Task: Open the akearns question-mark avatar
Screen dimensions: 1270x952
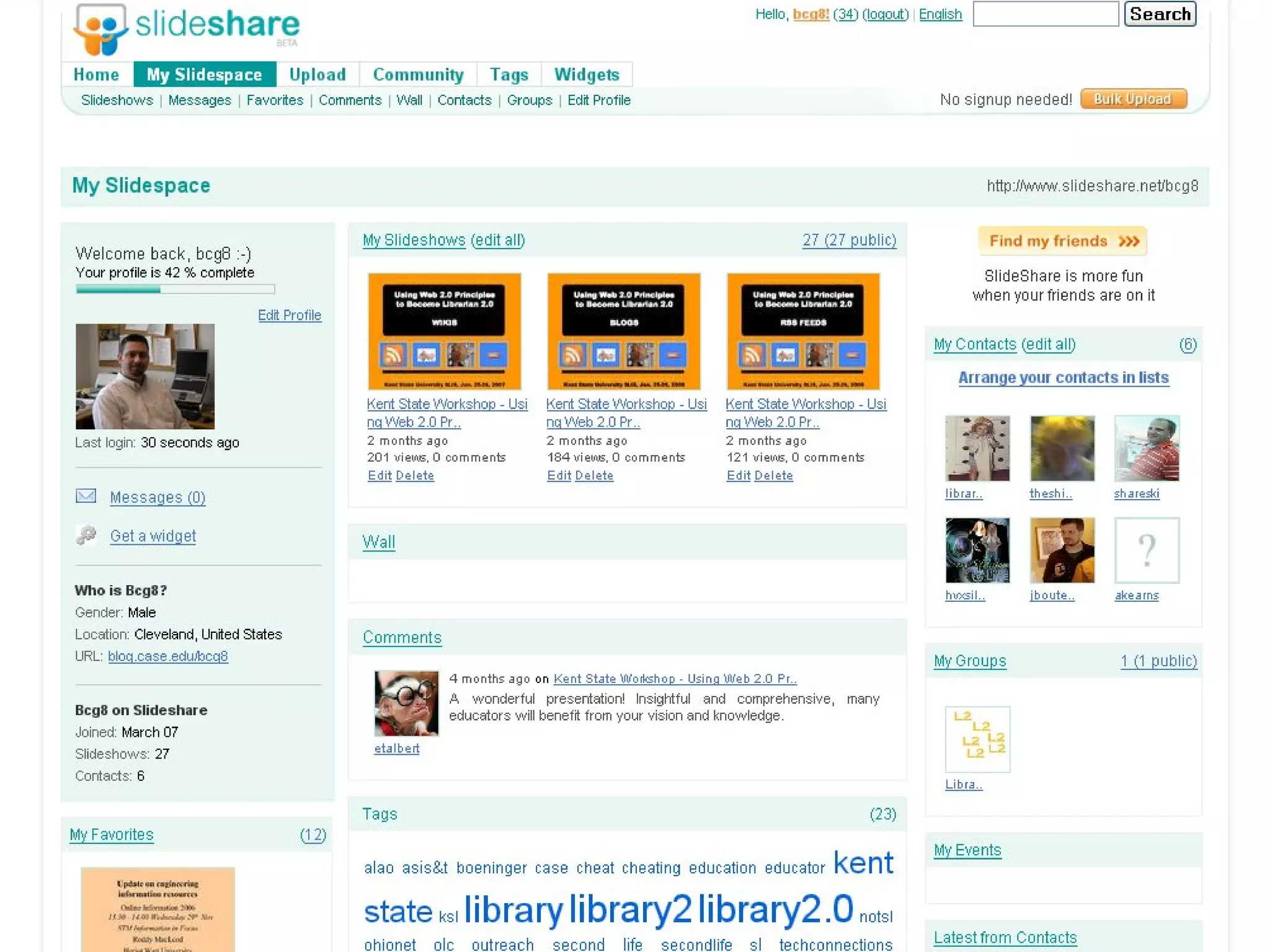Action: pyautogui.click(x=1146, y=550)
